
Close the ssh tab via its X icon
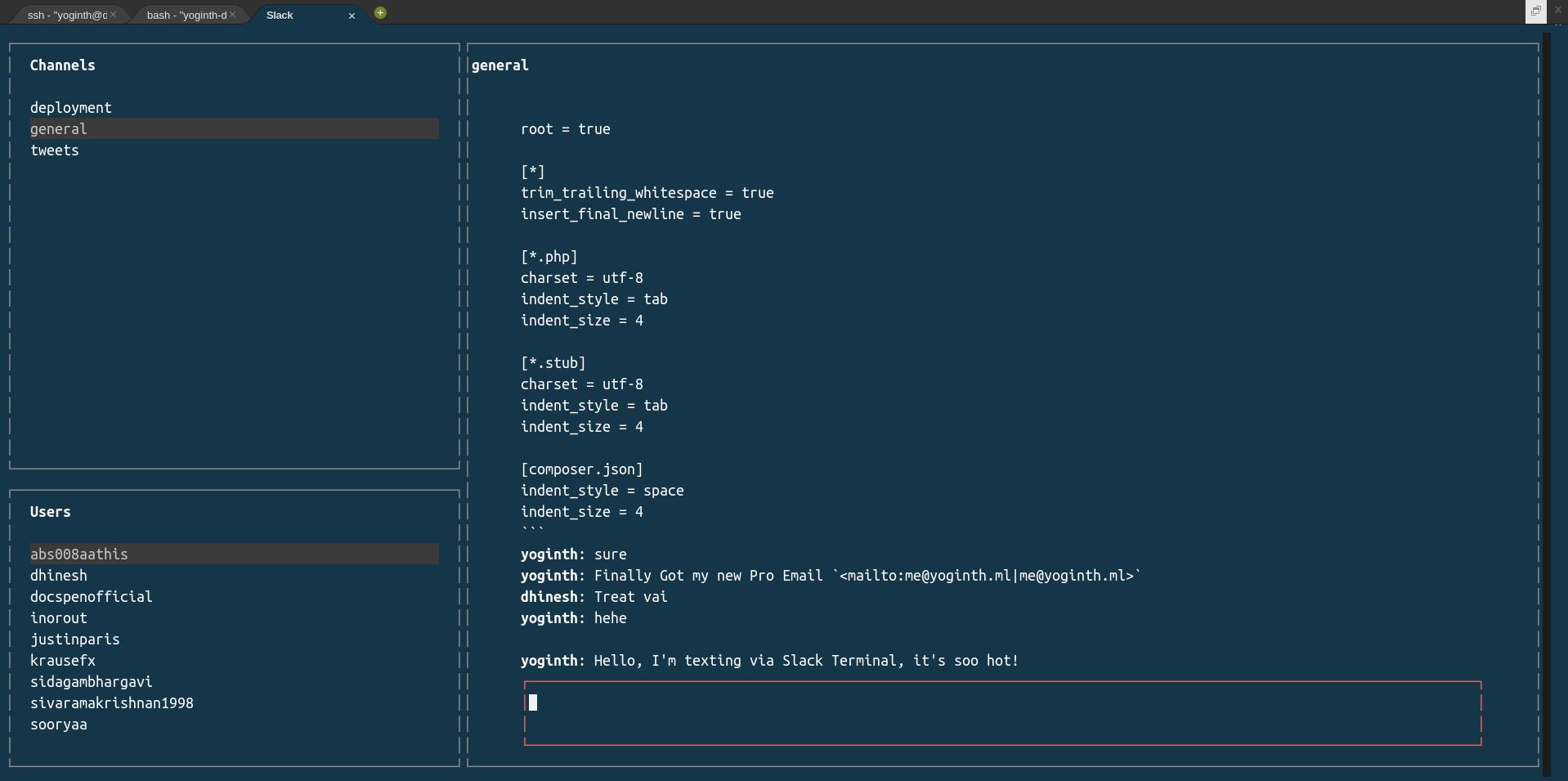[113, 14]
